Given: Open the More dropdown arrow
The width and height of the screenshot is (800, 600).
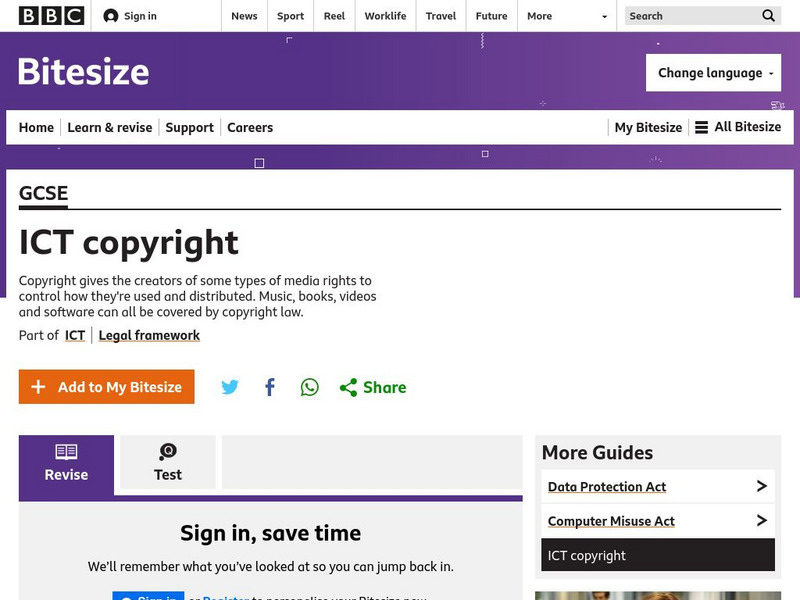Looking at the screenshot, I should click(605, 16).
